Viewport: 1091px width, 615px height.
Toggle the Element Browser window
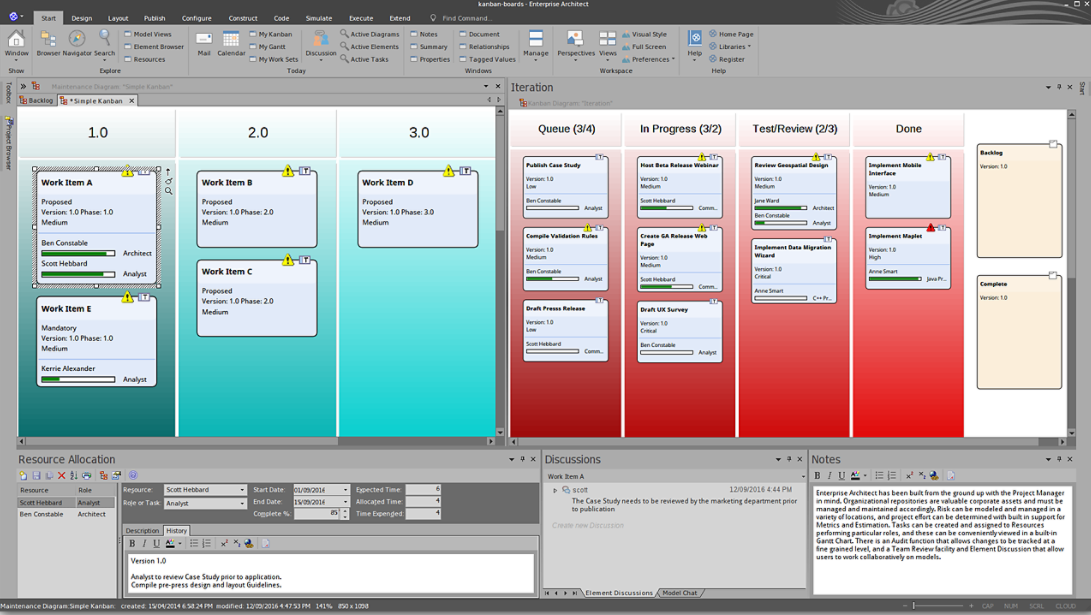coord(154,47)
